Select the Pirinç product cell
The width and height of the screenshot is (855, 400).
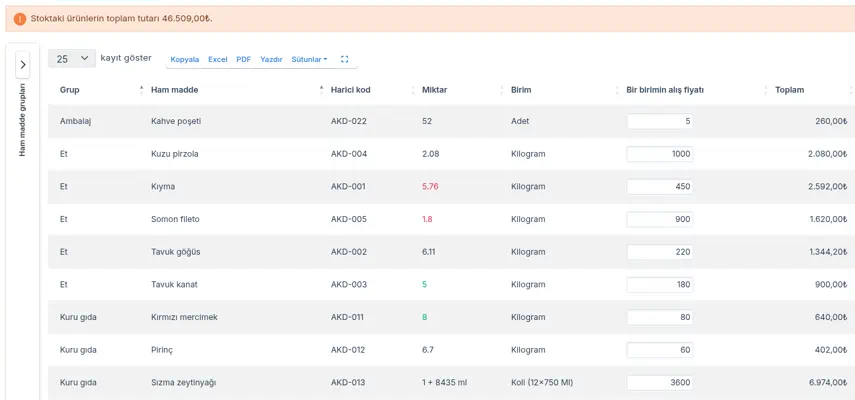[x=162, y=350]
